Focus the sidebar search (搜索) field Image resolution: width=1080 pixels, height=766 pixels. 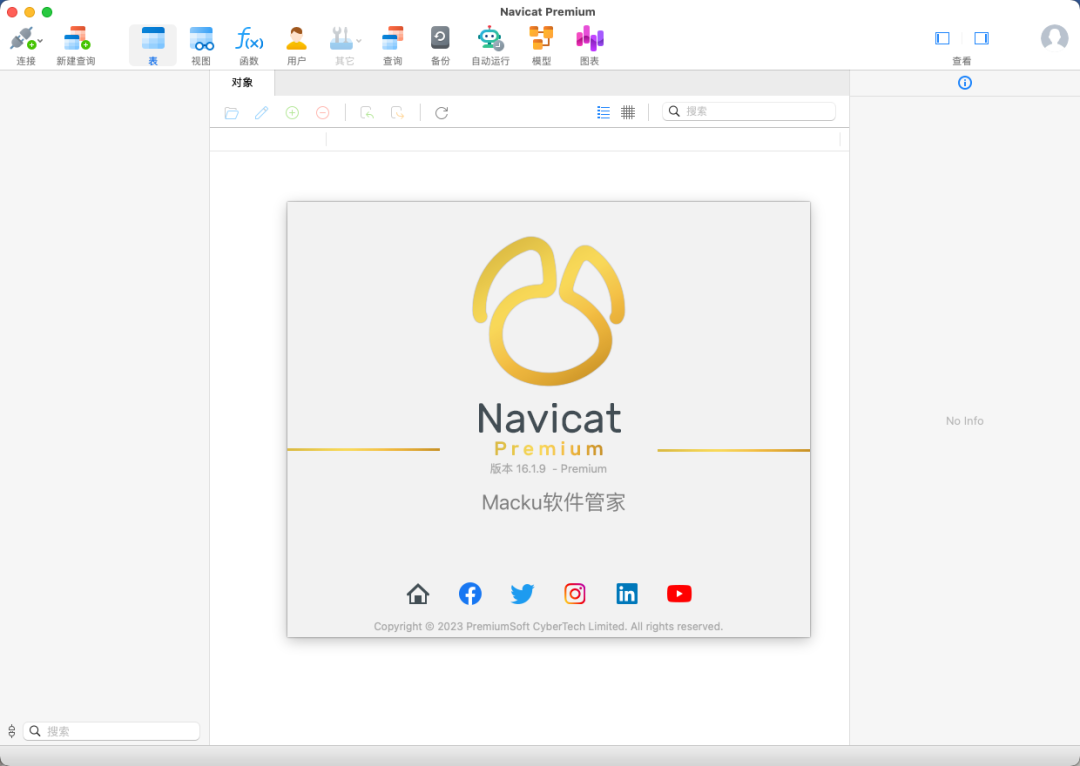point(112,732)
